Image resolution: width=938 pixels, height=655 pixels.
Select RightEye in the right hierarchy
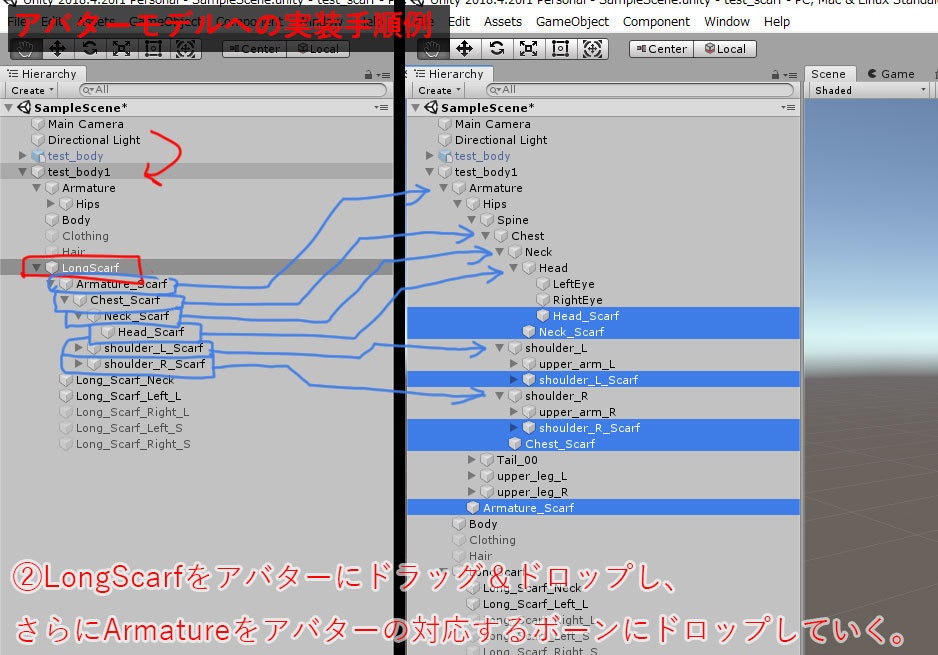[x=603, y=300]
